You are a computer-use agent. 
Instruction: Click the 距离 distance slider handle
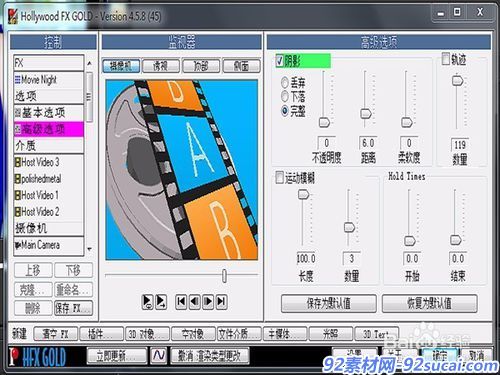coord(366,113)
